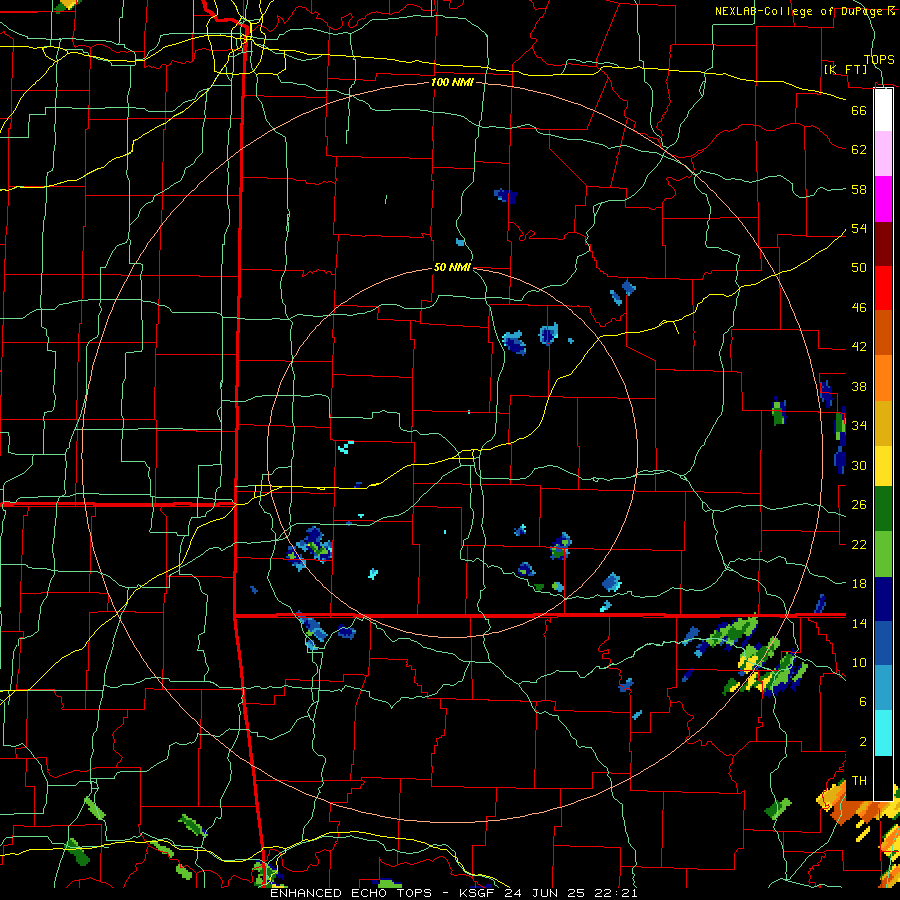Click the 46 legend value
900x900 pixels.
pos(859,308)
